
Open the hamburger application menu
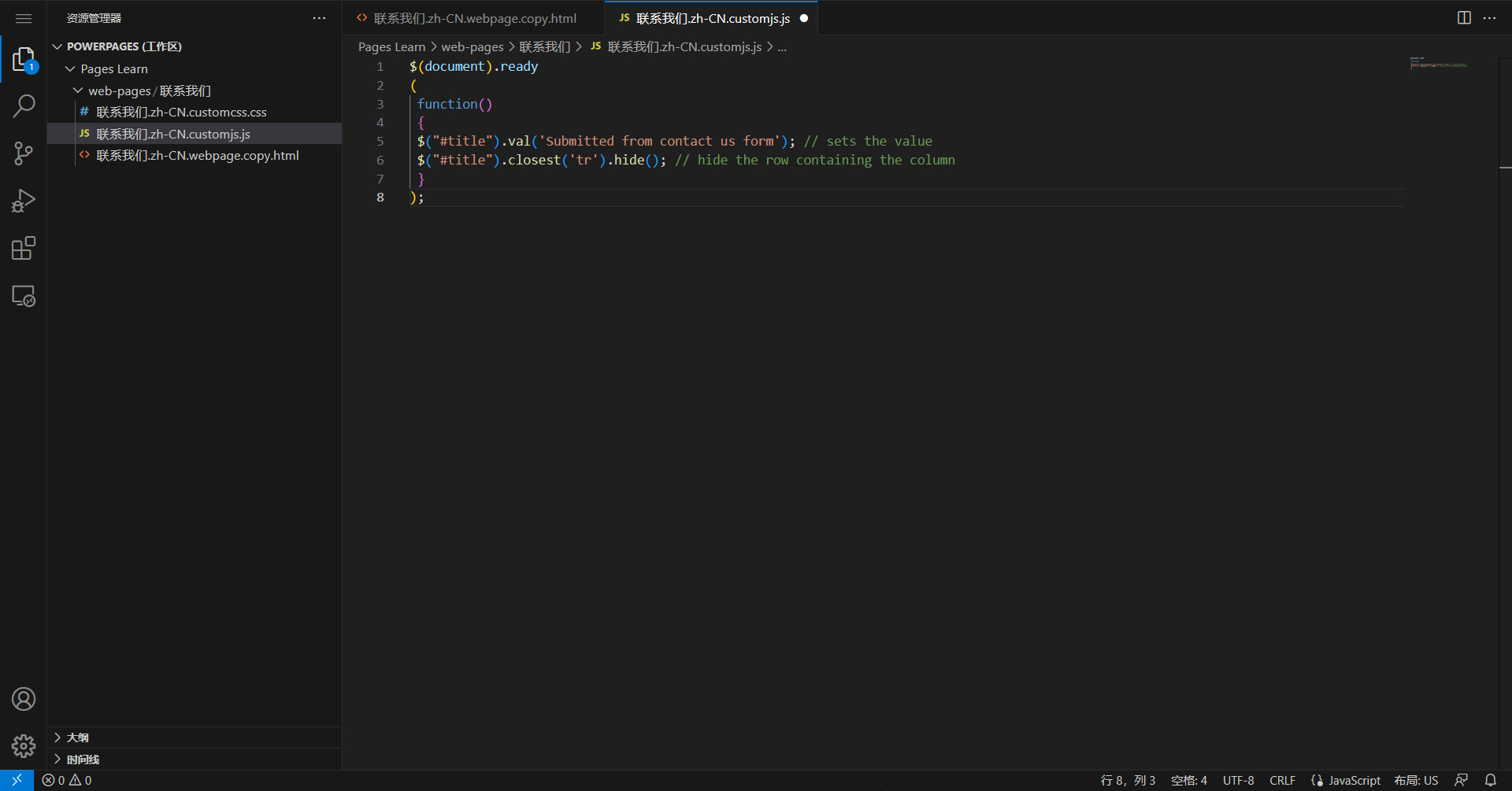pyautogui.click(x=24, y=18)
